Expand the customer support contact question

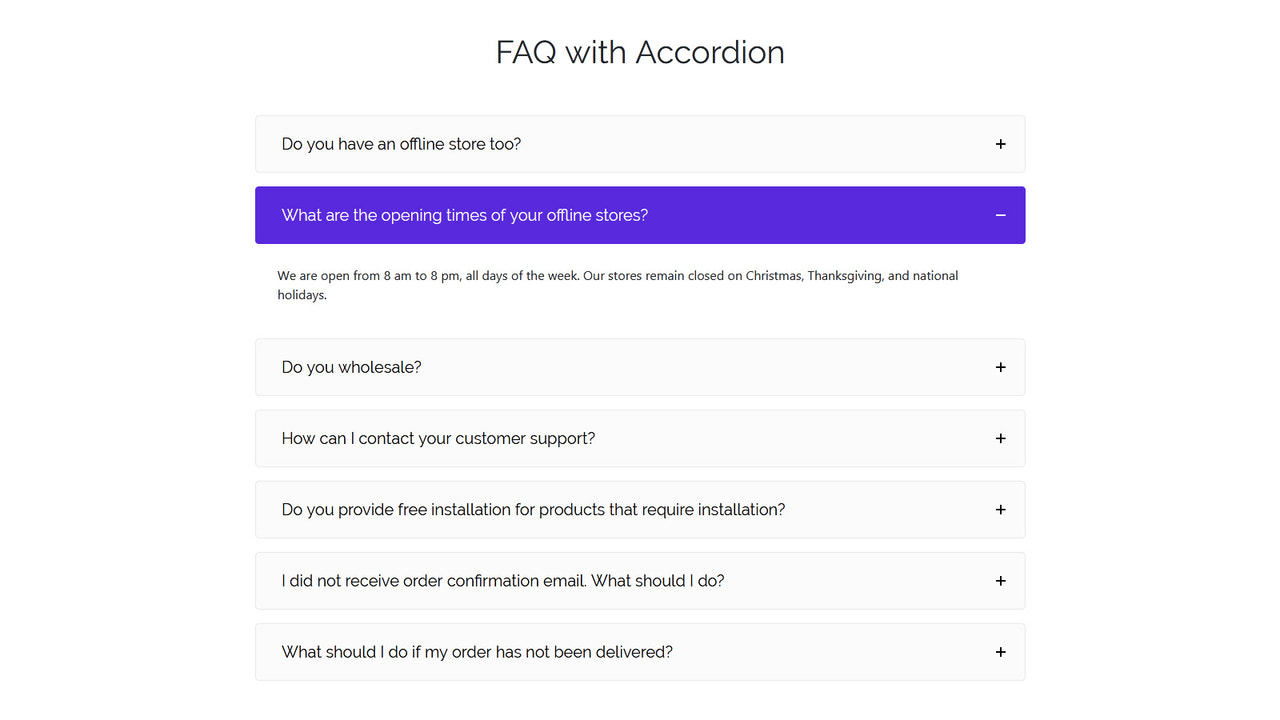[640, 438]
